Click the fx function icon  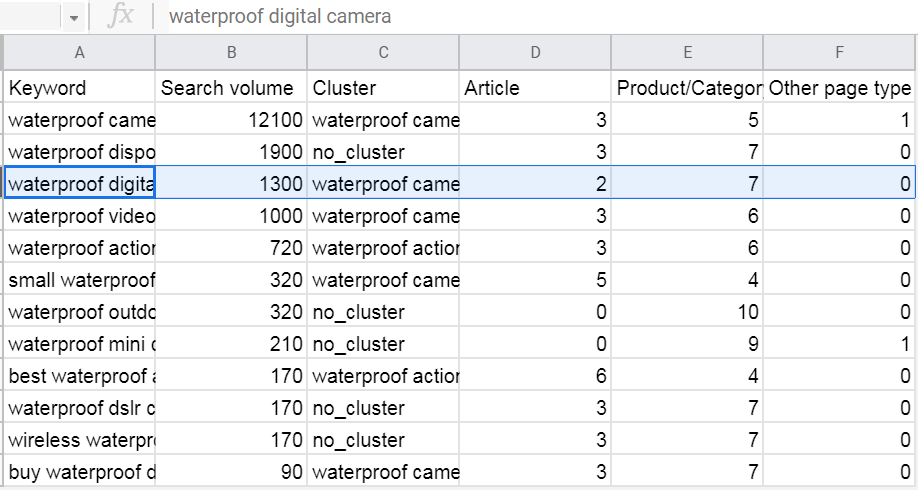point(120,17)
